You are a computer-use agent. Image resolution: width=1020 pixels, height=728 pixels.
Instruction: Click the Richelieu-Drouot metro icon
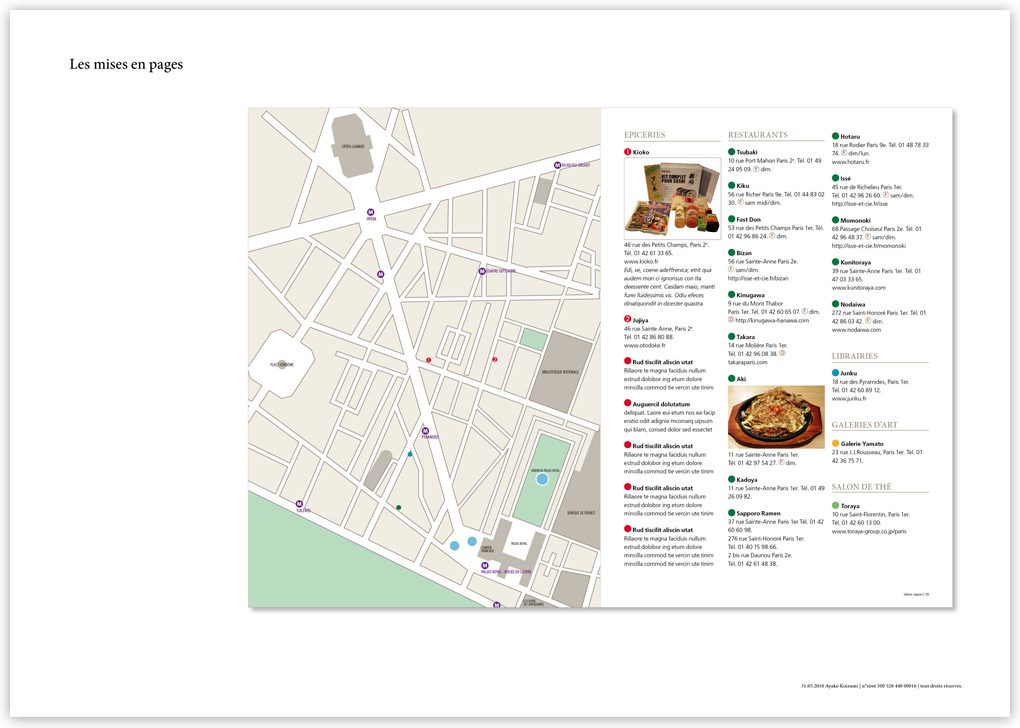(x=557, y=165)
